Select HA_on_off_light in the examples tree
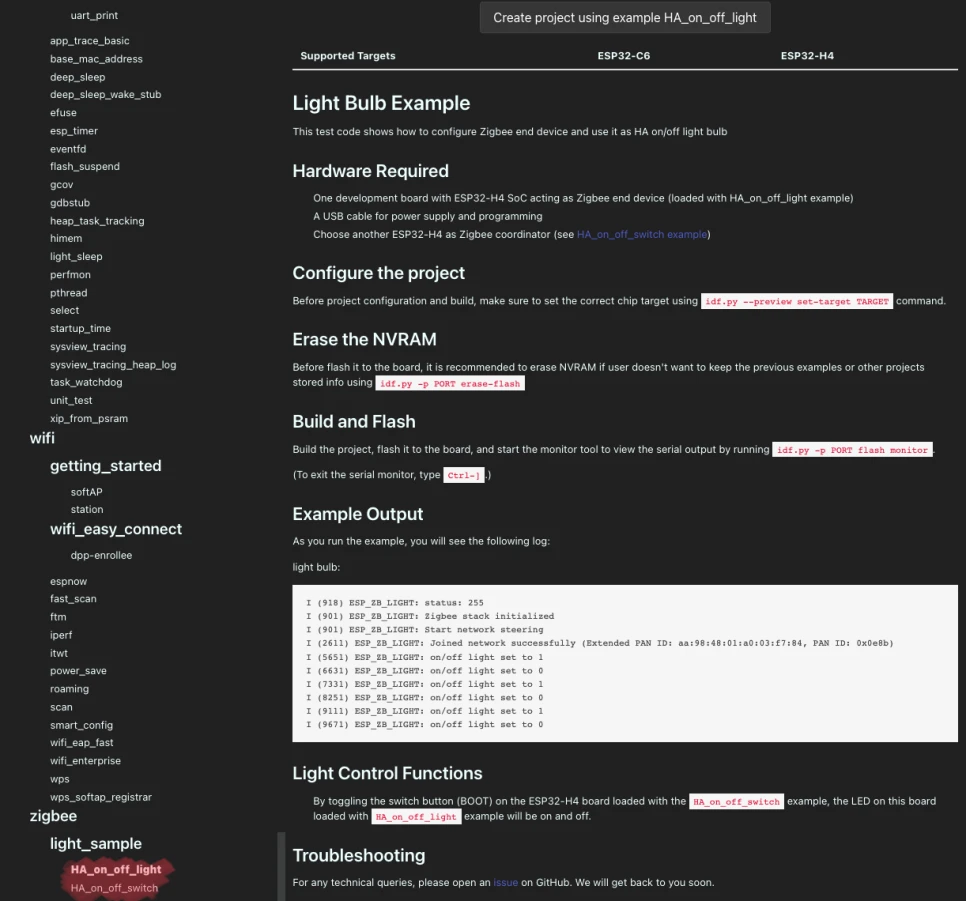Image resolution: width=966 pixels, height=901 pixels. (x=116, y=870)
